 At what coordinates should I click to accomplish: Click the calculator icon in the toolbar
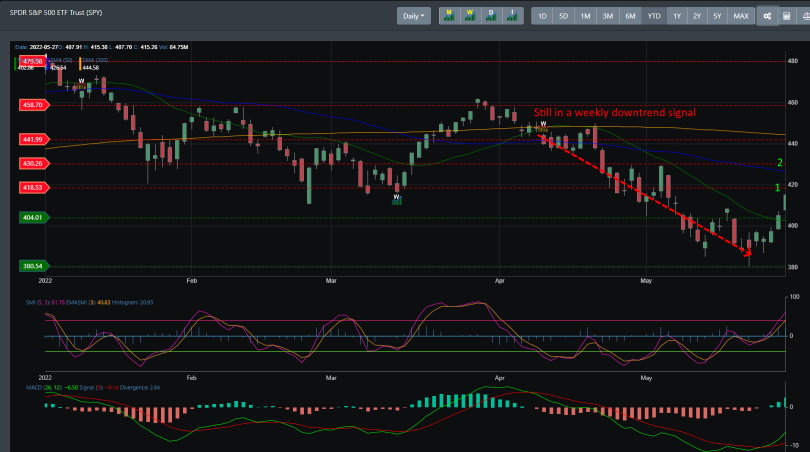(x=787, y=16)
